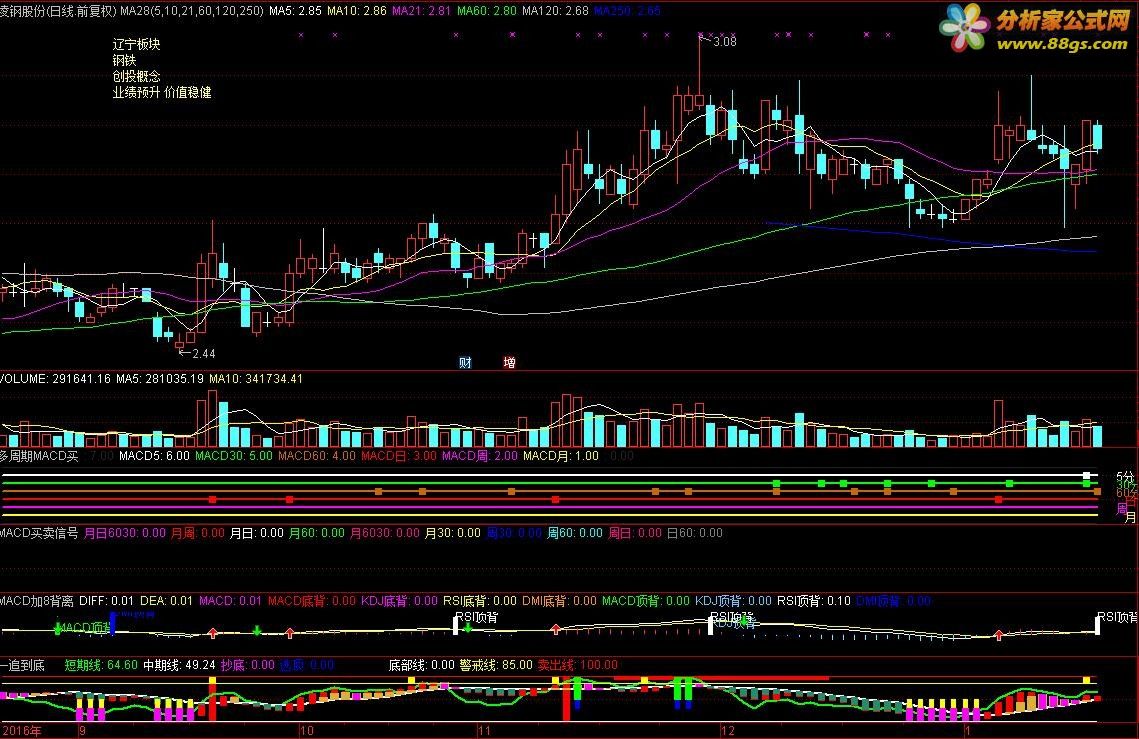The height and width of the screenshot is (739, 1139).
Task: Select the 月30: 0.00 value
Action: click(453, 533)
